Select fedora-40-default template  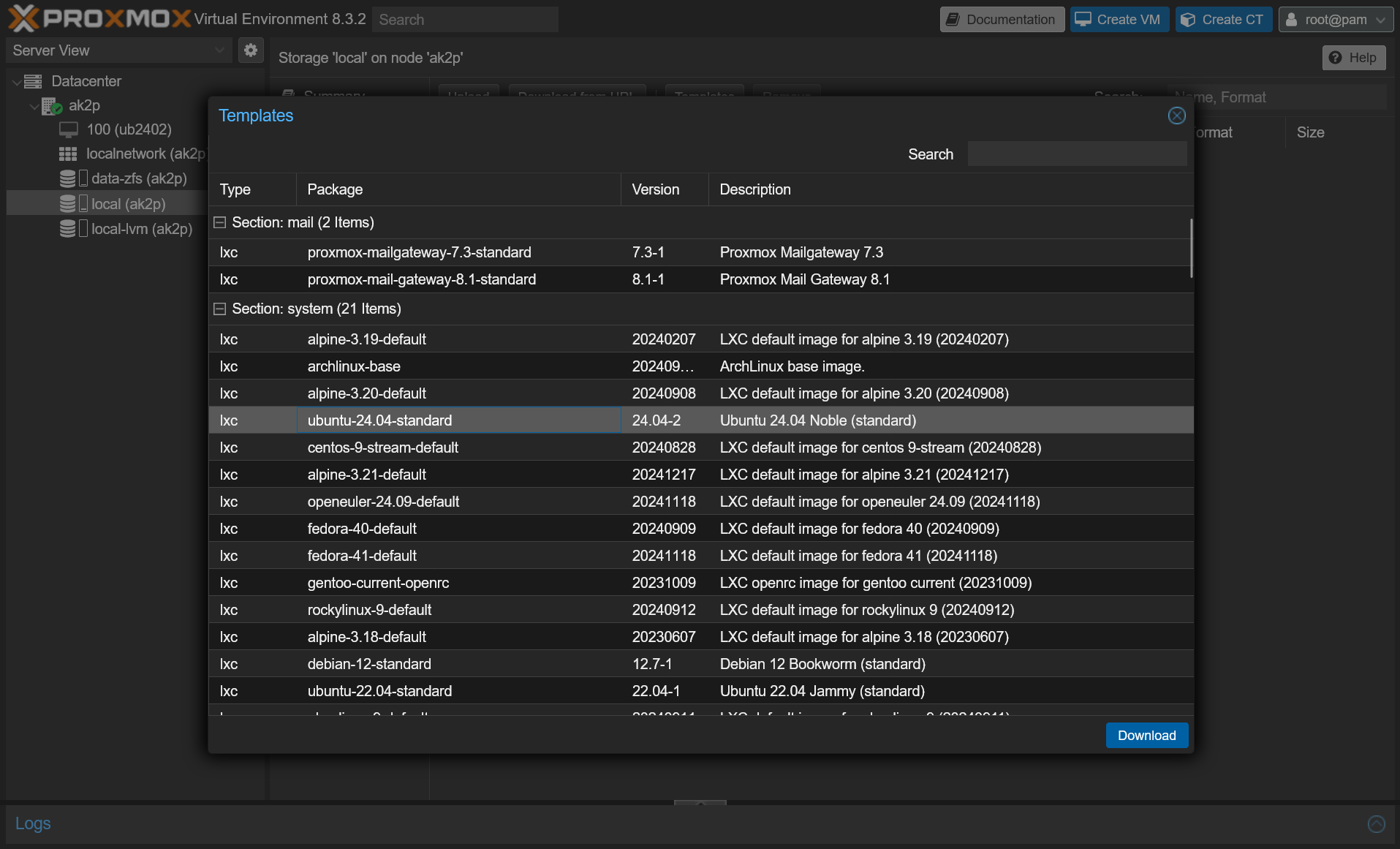pos(701,529)
